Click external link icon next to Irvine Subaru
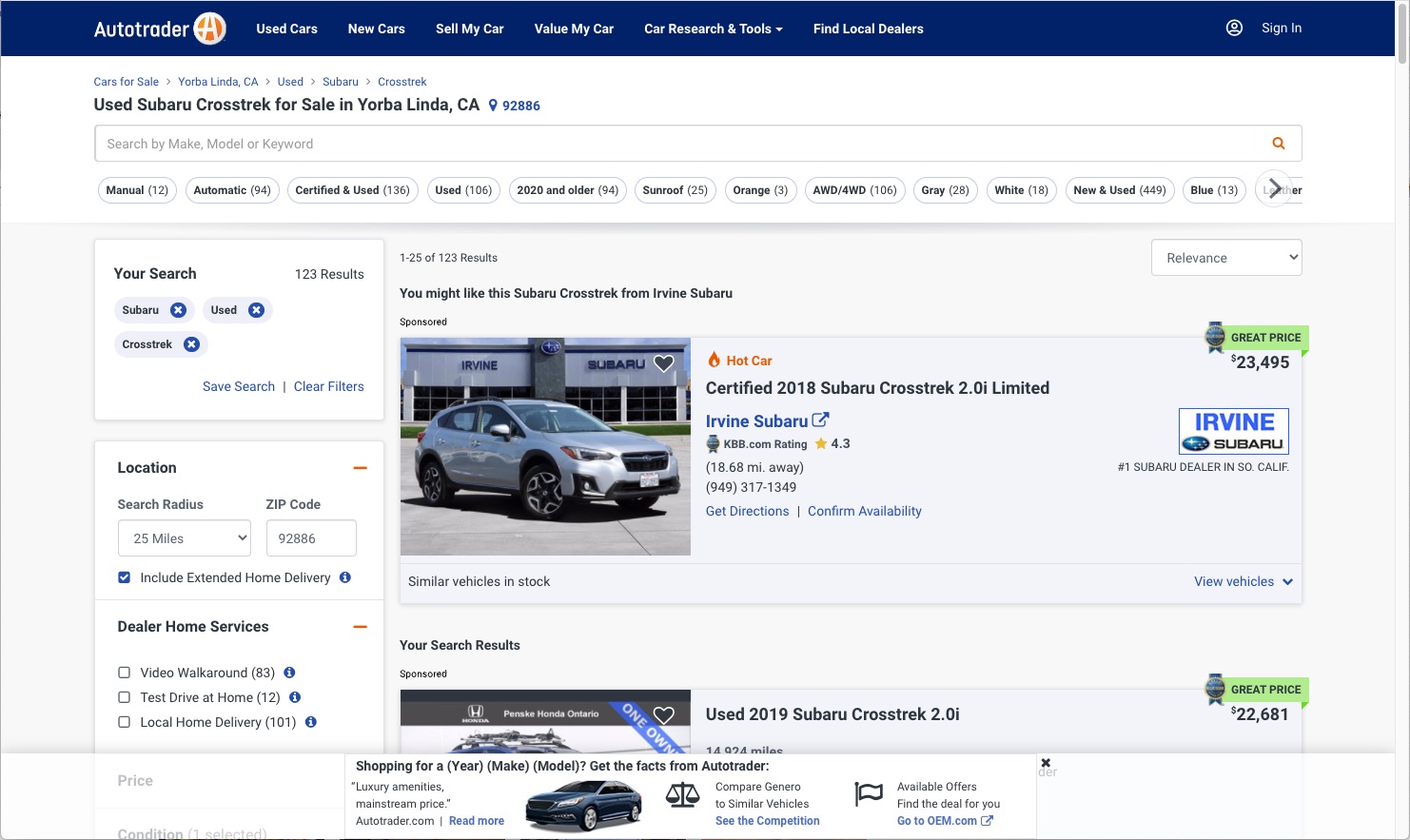1410x840 pixels. 820,420
